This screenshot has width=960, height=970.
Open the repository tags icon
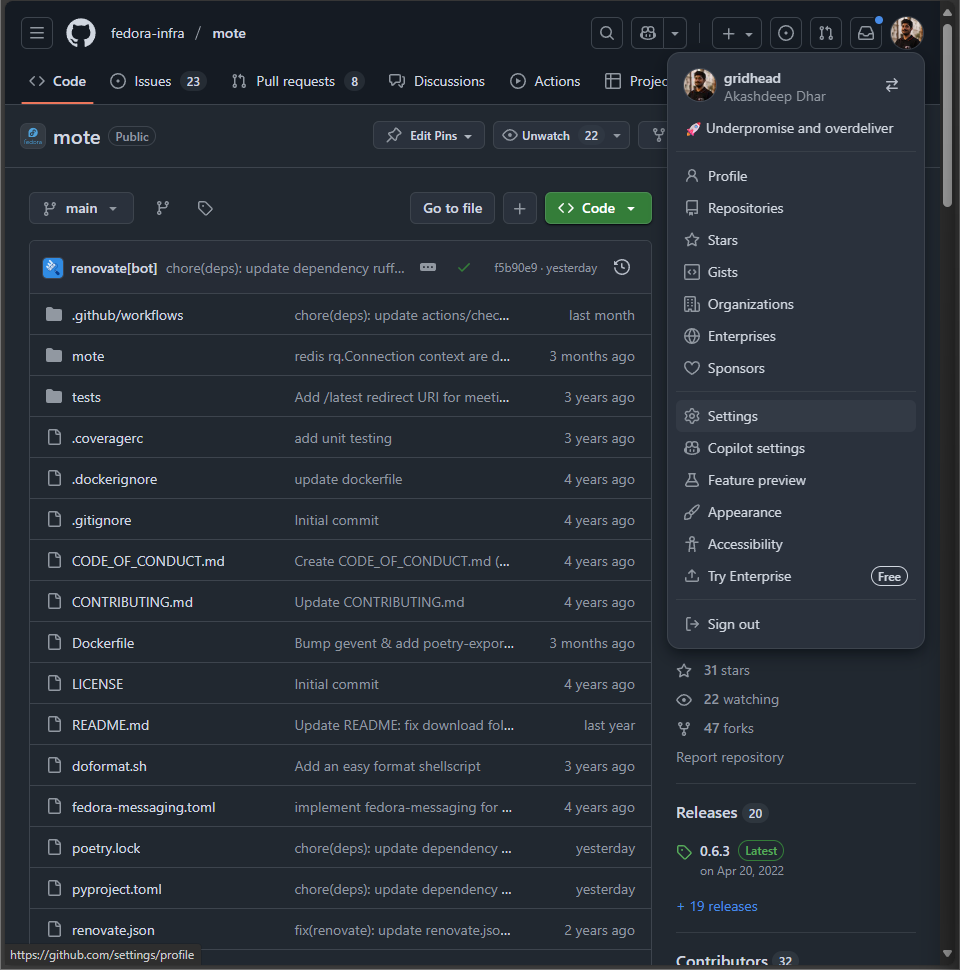click(x=204, y=208)
